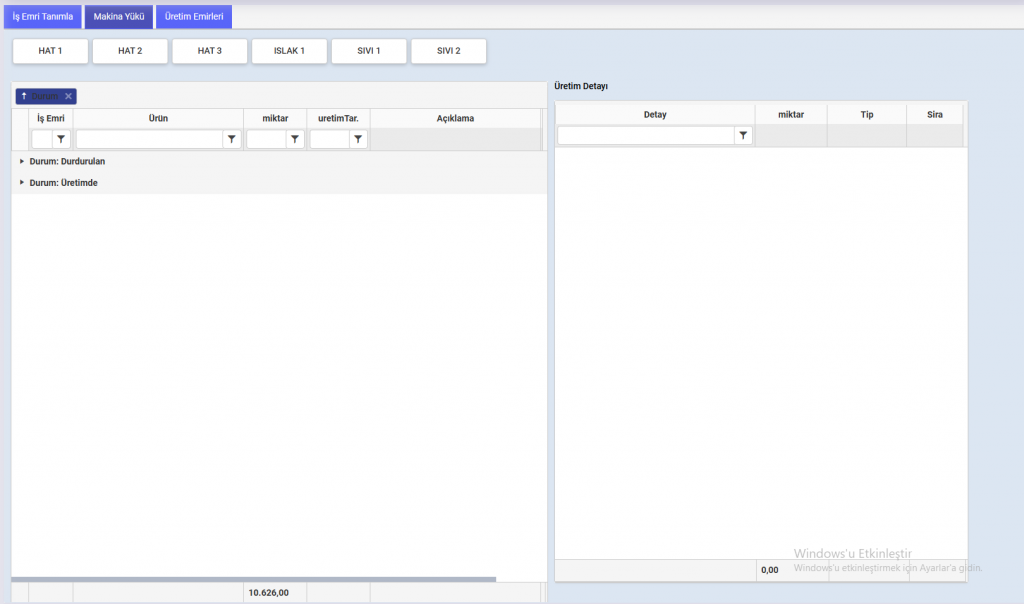
Task: Select the HAT 1 button
Action: click(x=50, y=51)
